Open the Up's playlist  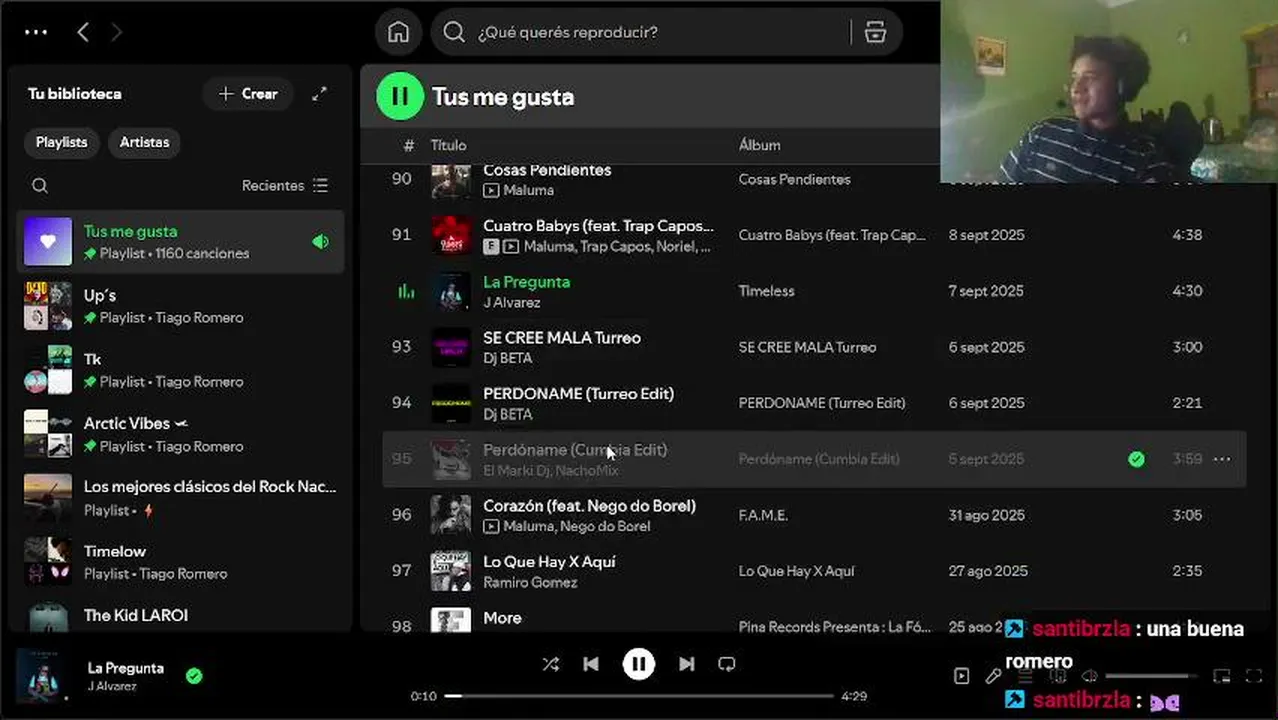(x=180, y=306)
